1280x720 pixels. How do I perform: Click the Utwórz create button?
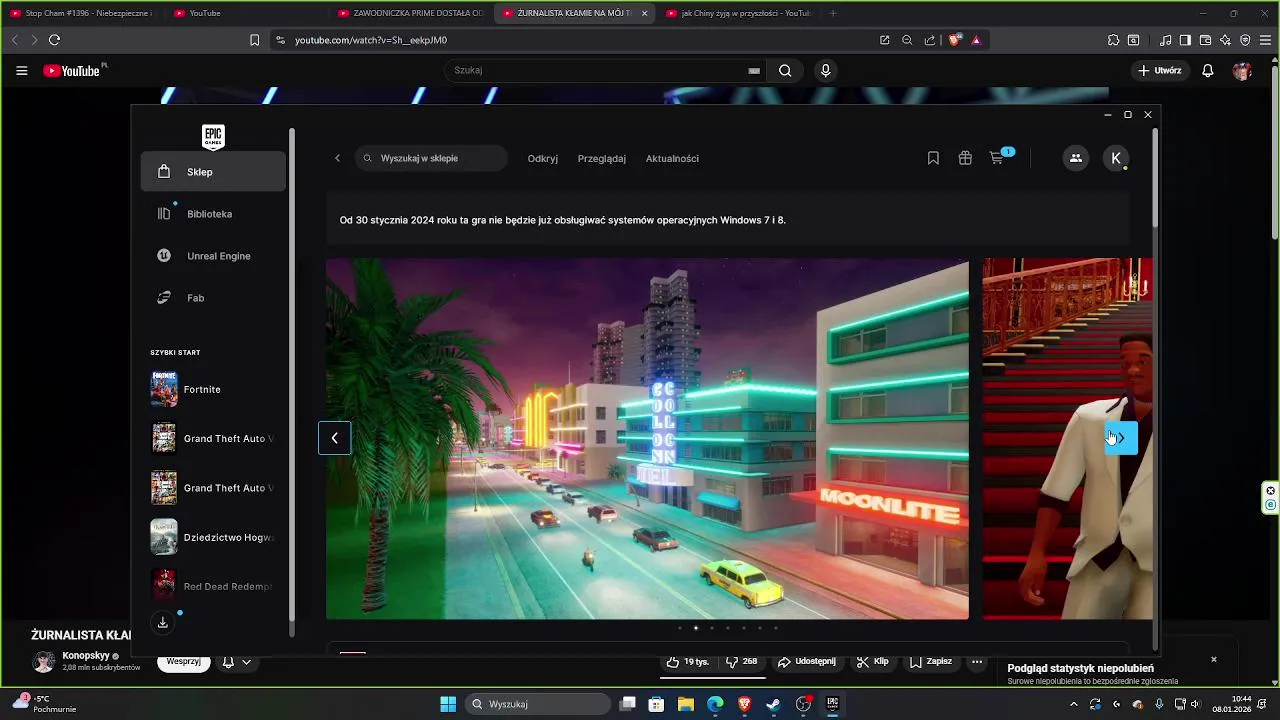click(x=1160, y=70)
